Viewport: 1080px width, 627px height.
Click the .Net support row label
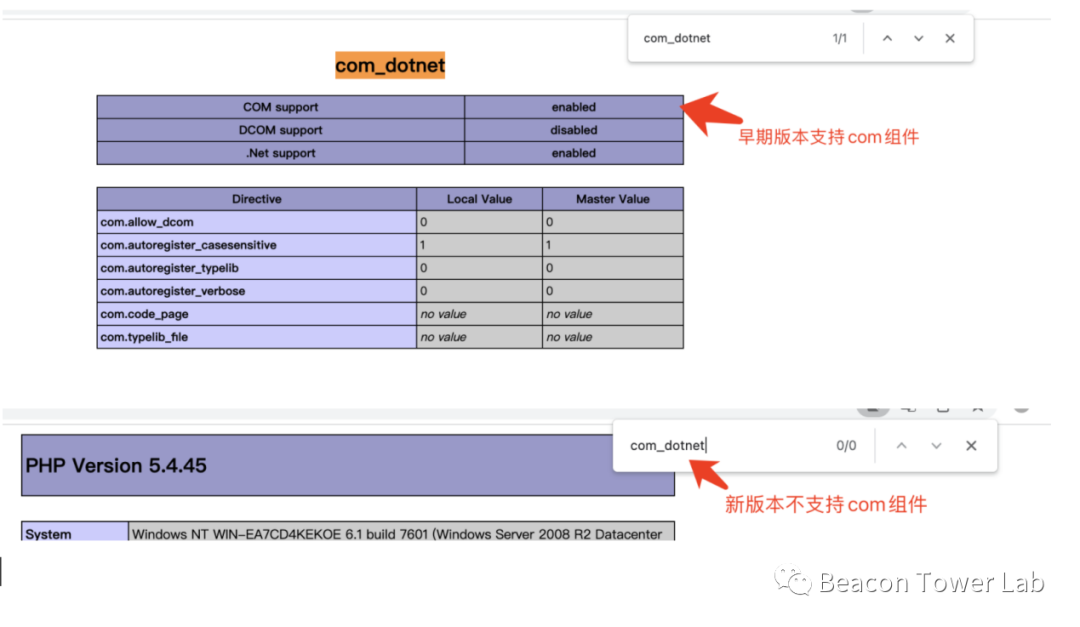(x=280, y=153)
